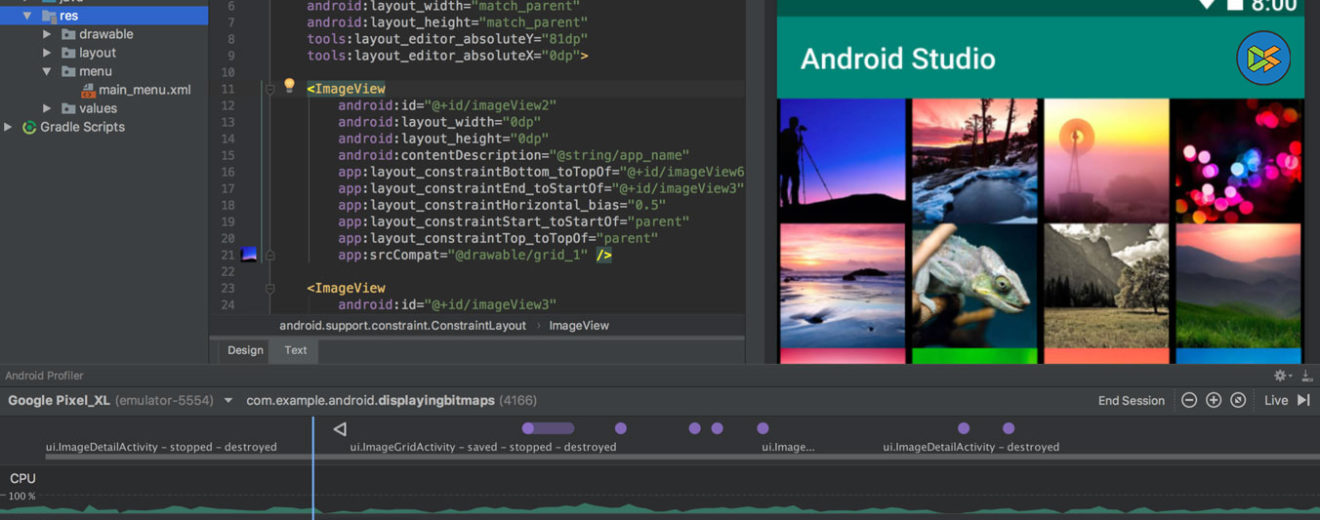Click the lightbulb quick-fix icon

pyautogui.click(x=289, y=86)
